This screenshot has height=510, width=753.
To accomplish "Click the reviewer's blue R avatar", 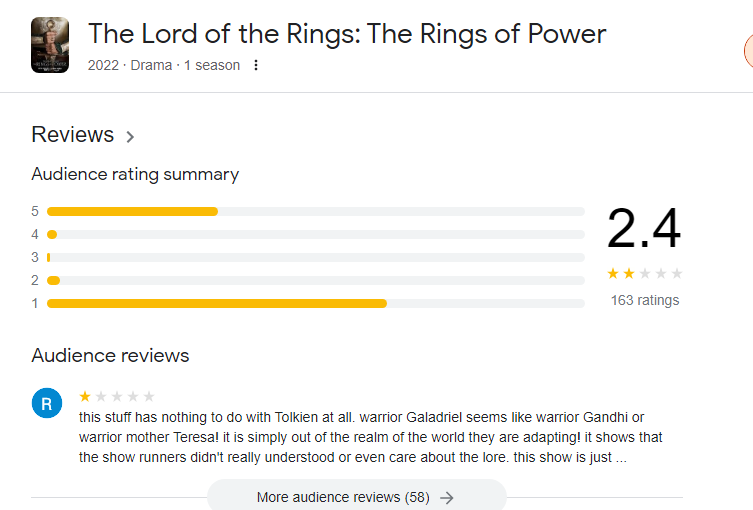I will (47, 404).
